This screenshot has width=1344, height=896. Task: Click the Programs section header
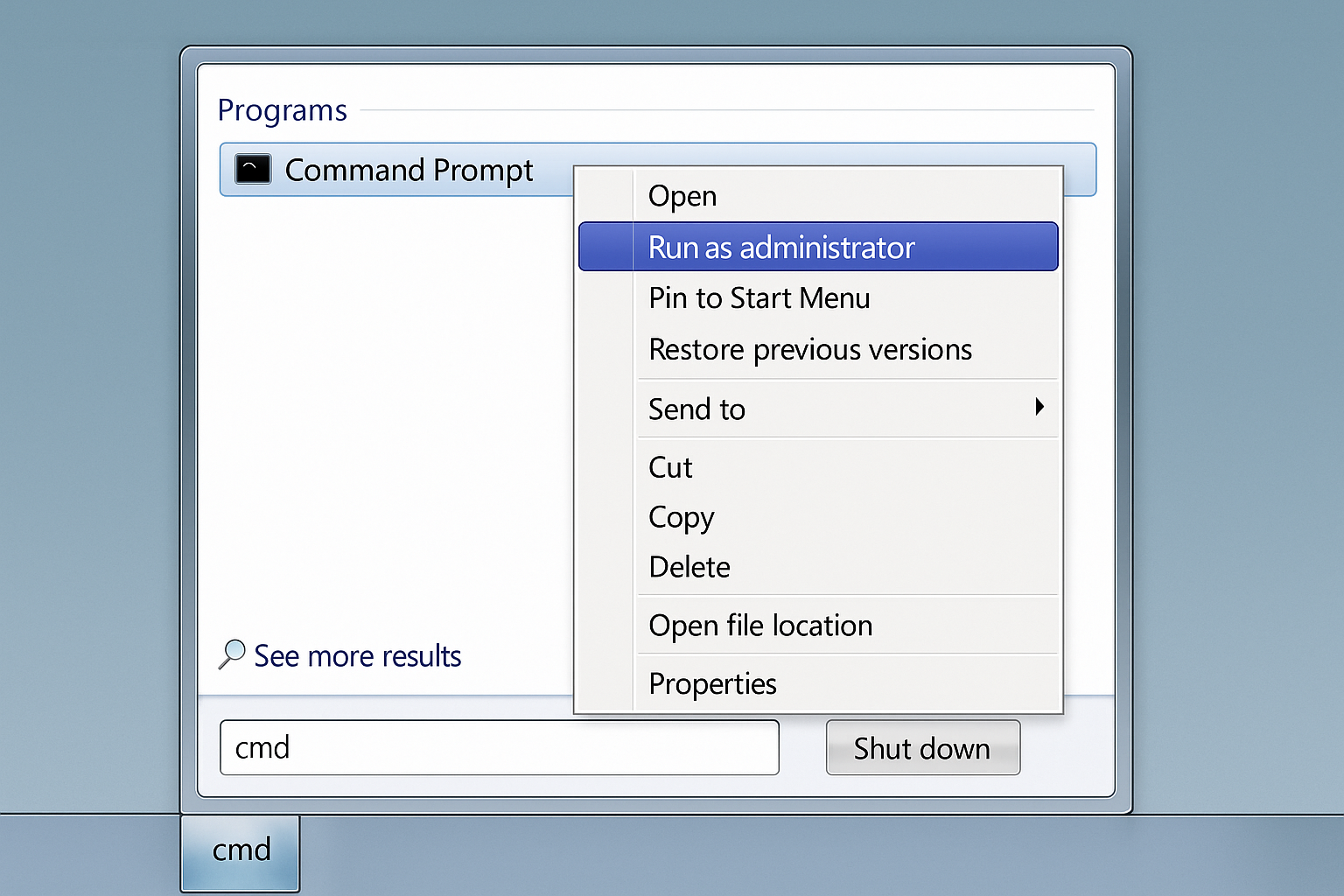click(x=283, y=109)
